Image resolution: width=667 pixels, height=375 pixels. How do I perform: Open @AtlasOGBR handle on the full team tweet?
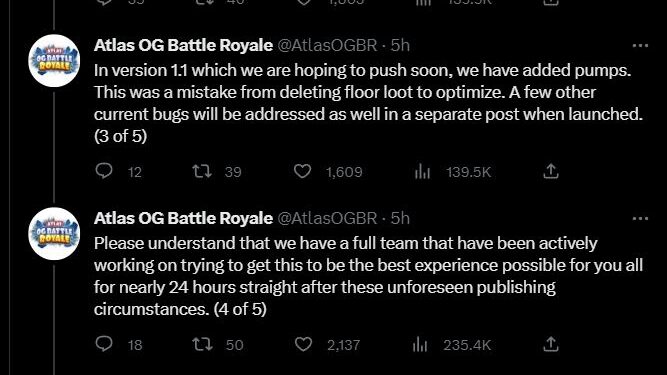click(x=328, y=218)
